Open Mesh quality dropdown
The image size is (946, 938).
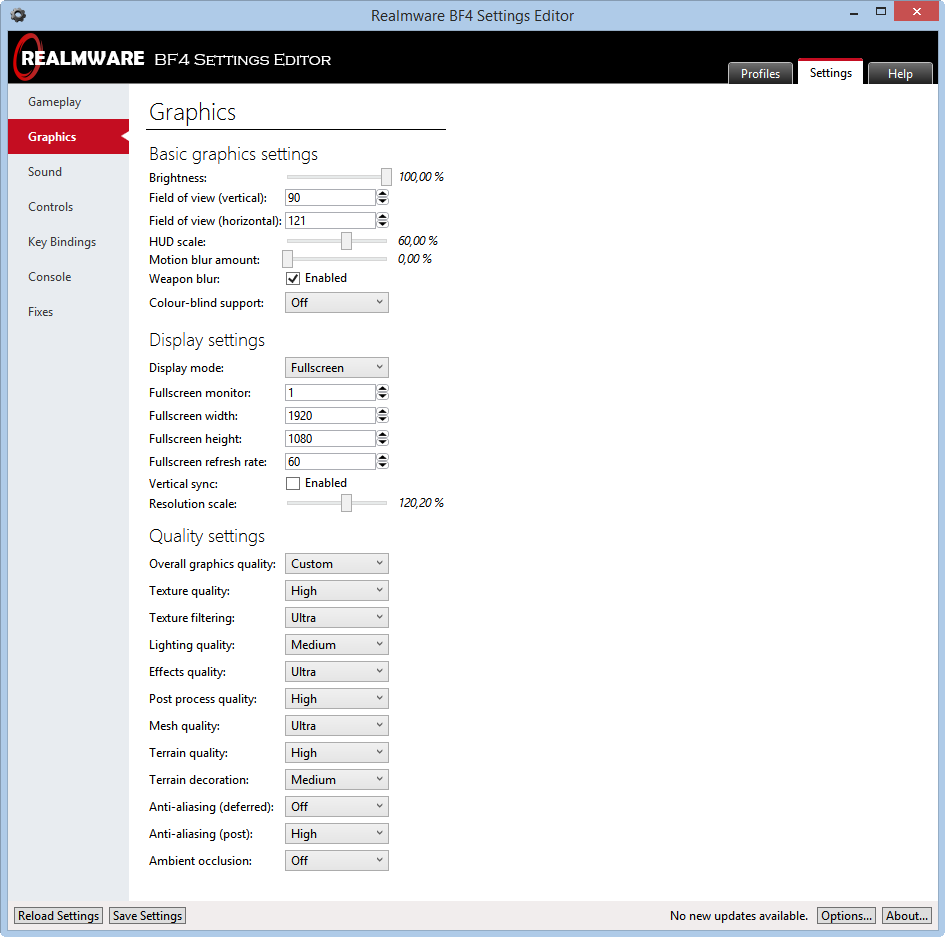(x=337, y=726)
